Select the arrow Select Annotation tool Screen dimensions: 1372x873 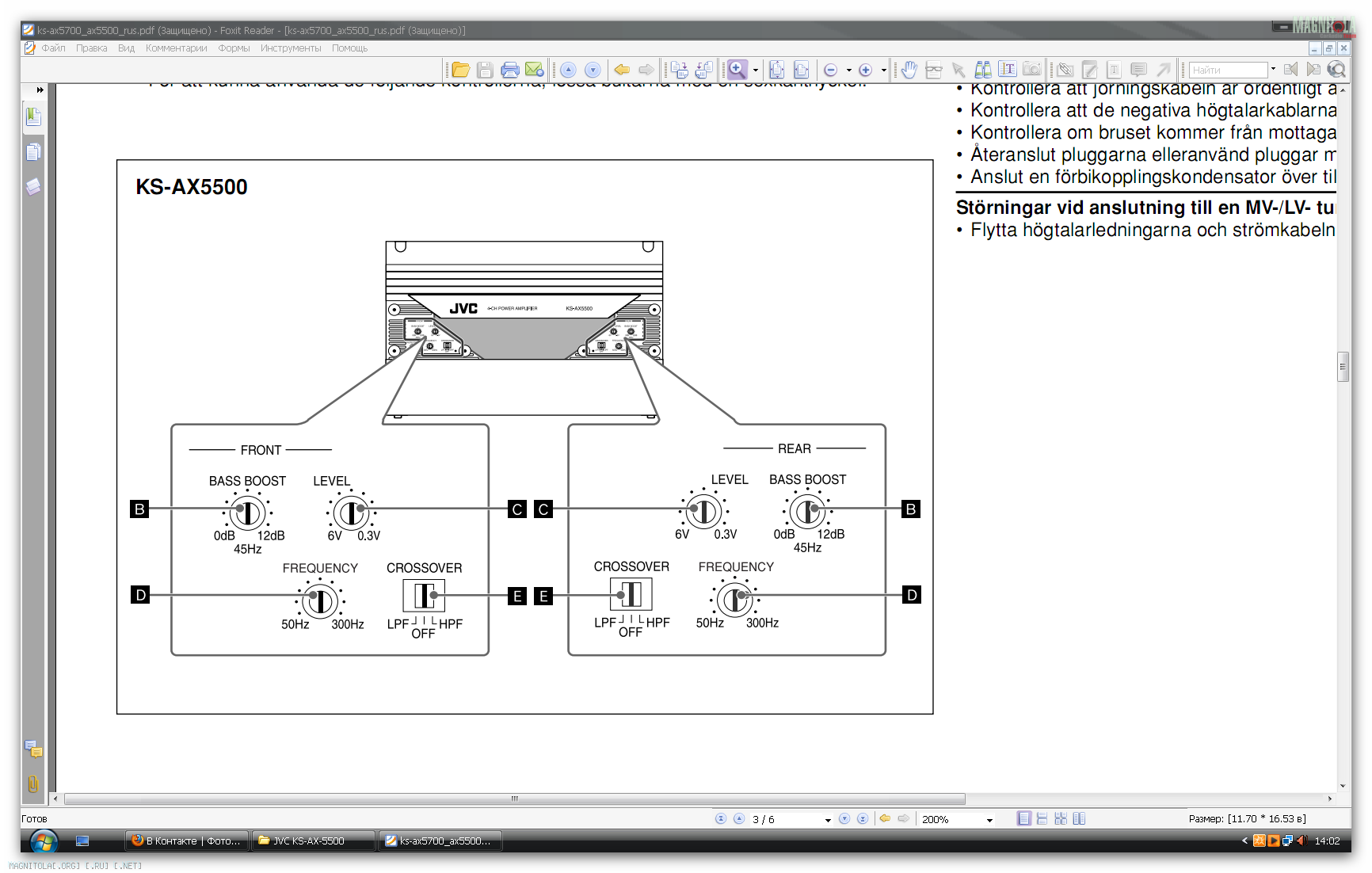[x=958, y=70]
